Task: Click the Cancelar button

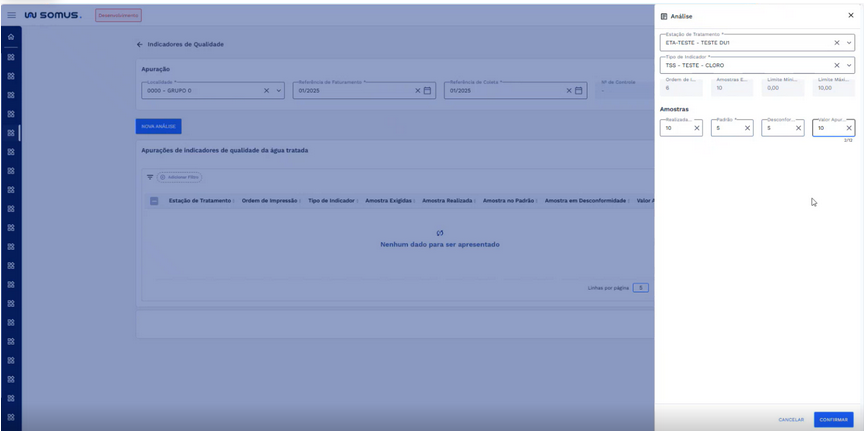Action: point(791,419)
